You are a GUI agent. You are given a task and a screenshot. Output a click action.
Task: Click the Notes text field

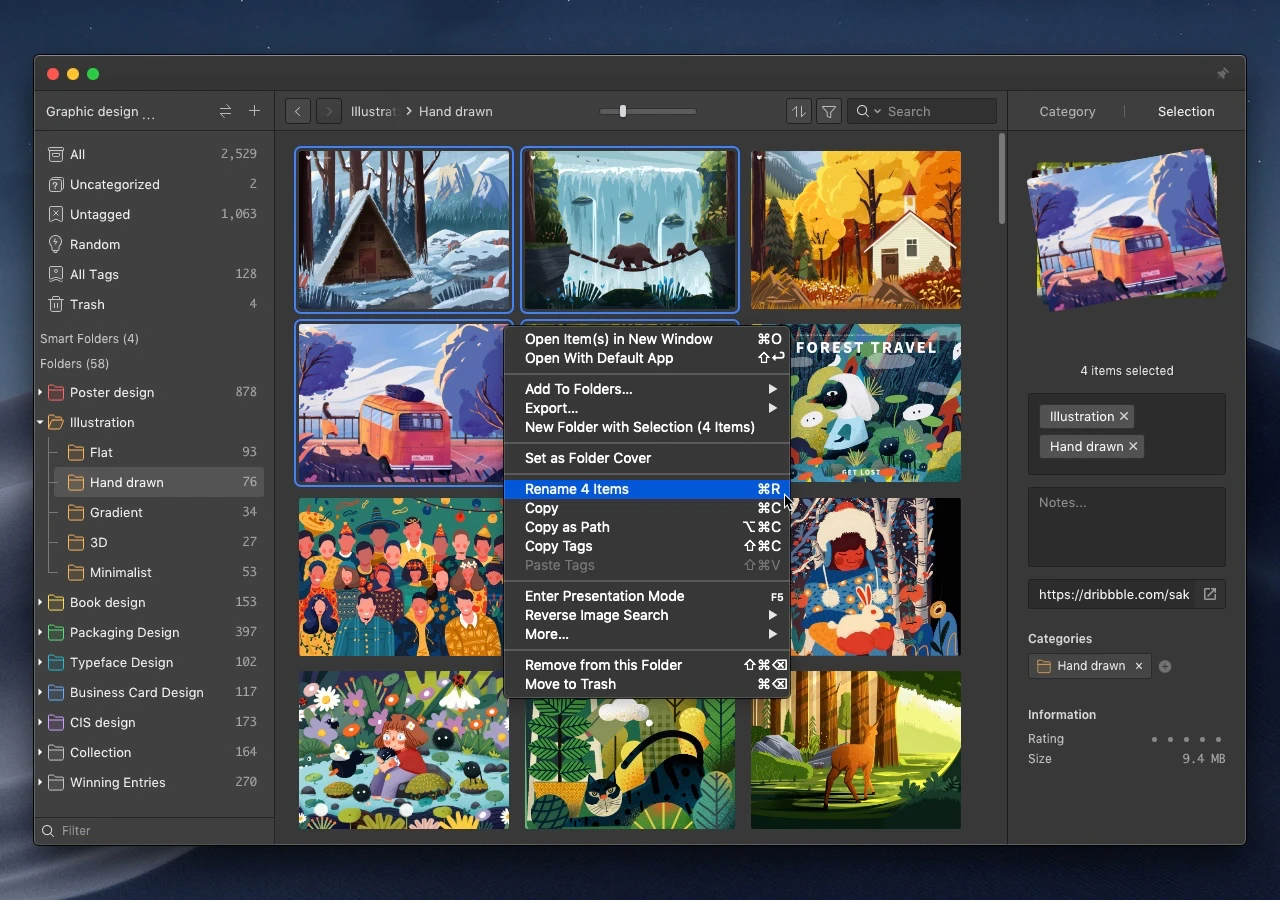tap(1126, 527)
